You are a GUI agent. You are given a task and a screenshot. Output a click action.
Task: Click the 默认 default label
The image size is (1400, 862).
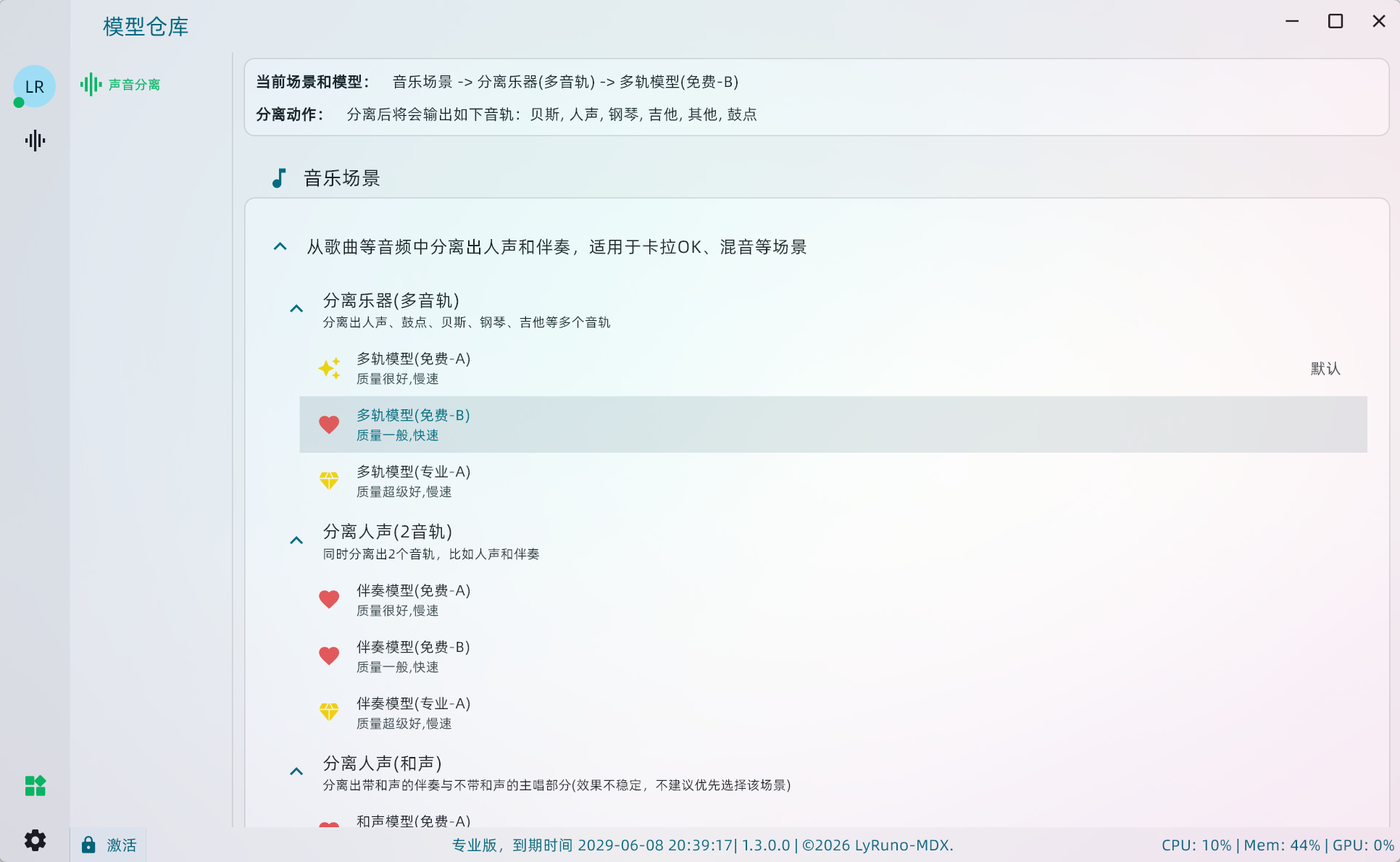tap(1325, 369)
